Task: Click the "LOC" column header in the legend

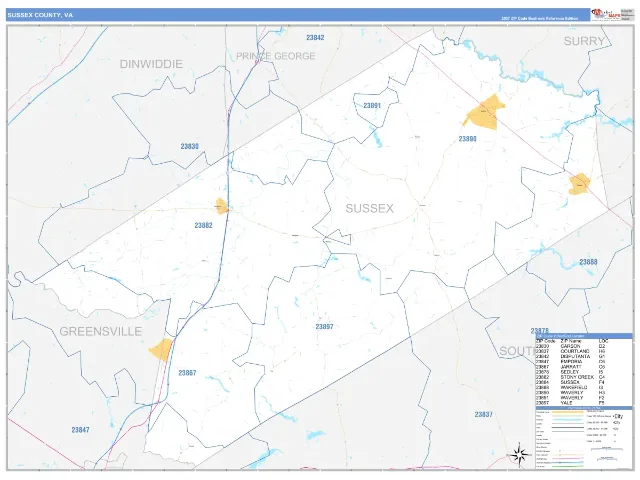Action: (603, 341)
